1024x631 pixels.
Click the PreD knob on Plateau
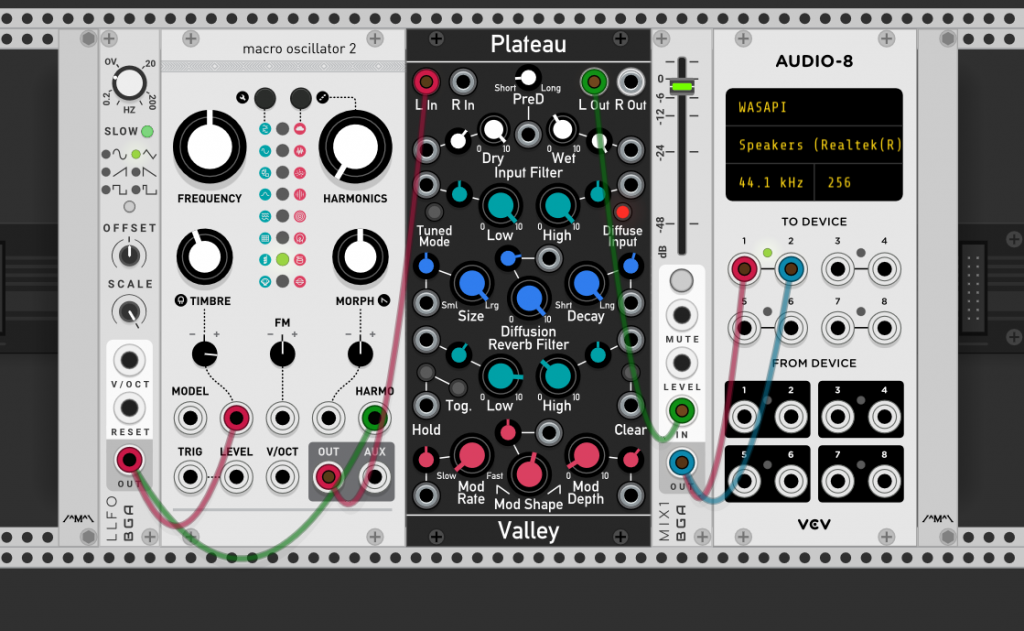(x=528, y=78)
